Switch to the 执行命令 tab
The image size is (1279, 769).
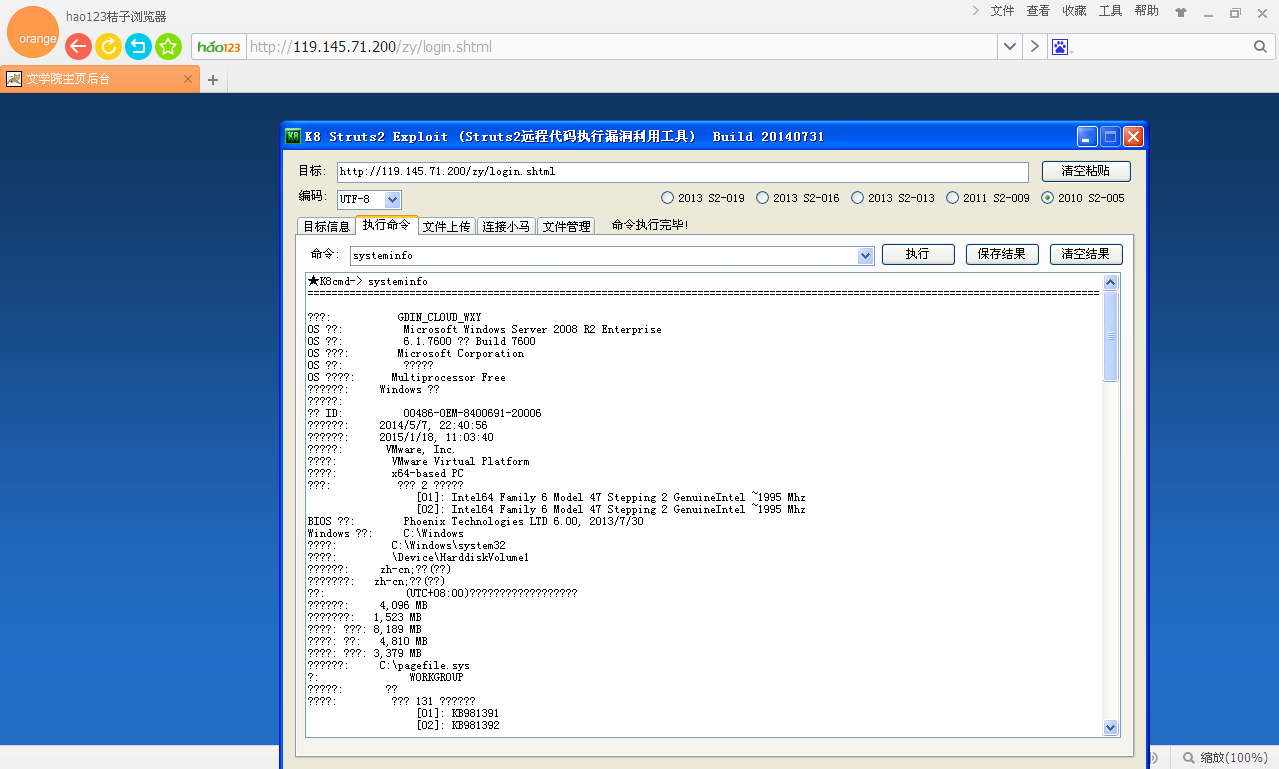[386, 225]
